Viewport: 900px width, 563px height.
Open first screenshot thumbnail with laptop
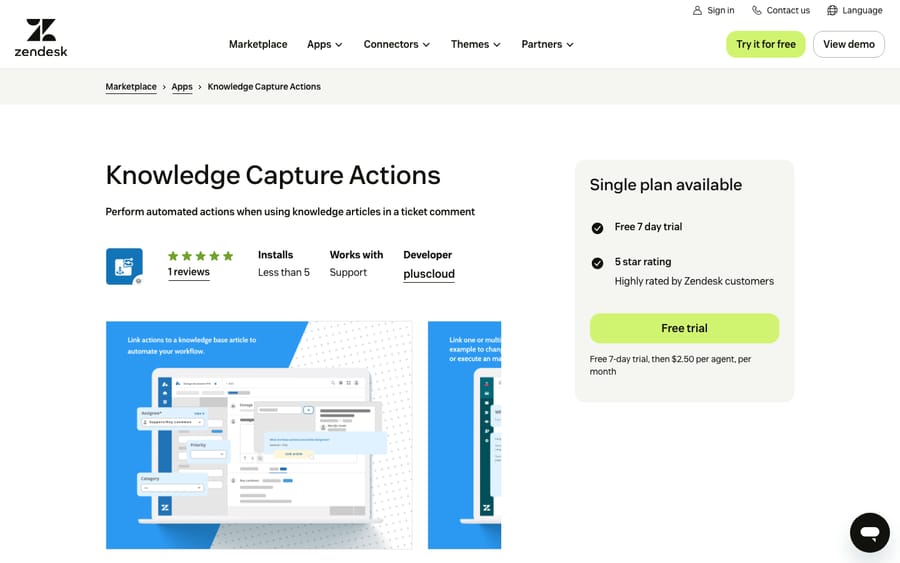[x=259, y=435]
